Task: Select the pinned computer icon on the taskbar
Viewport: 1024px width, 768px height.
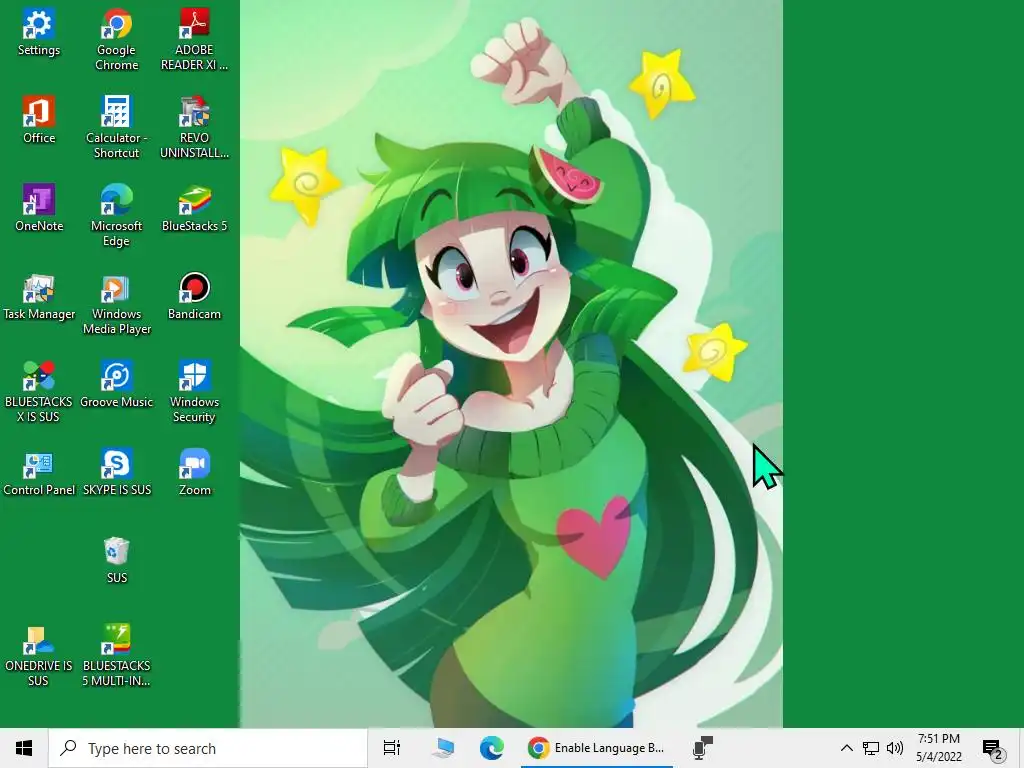Action: click(x=443, y=748)
